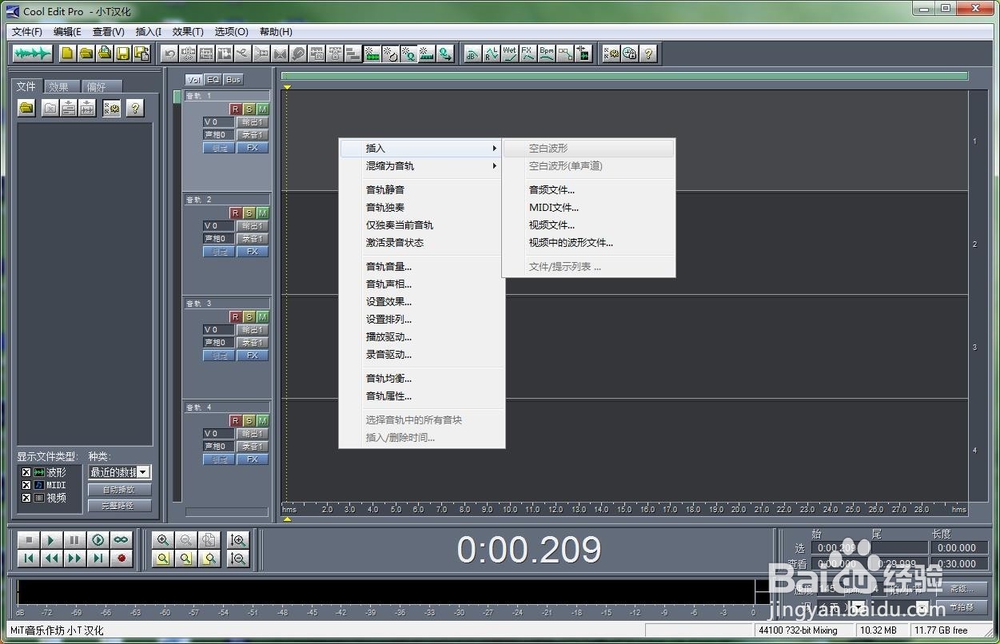Click the yellow playhead marker at top
1000x644 pixels.
pyautogui.click(x=287, y=87)
